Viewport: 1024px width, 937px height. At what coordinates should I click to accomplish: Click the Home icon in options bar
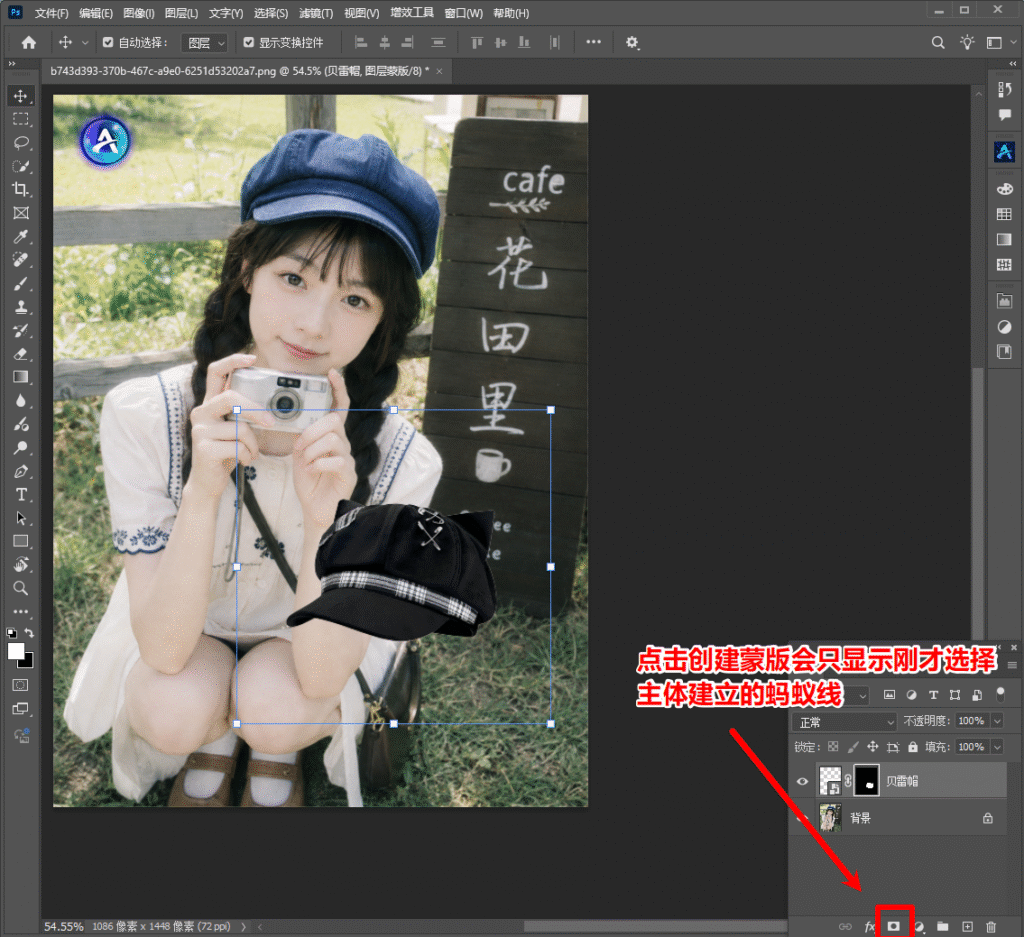point(29,42)
